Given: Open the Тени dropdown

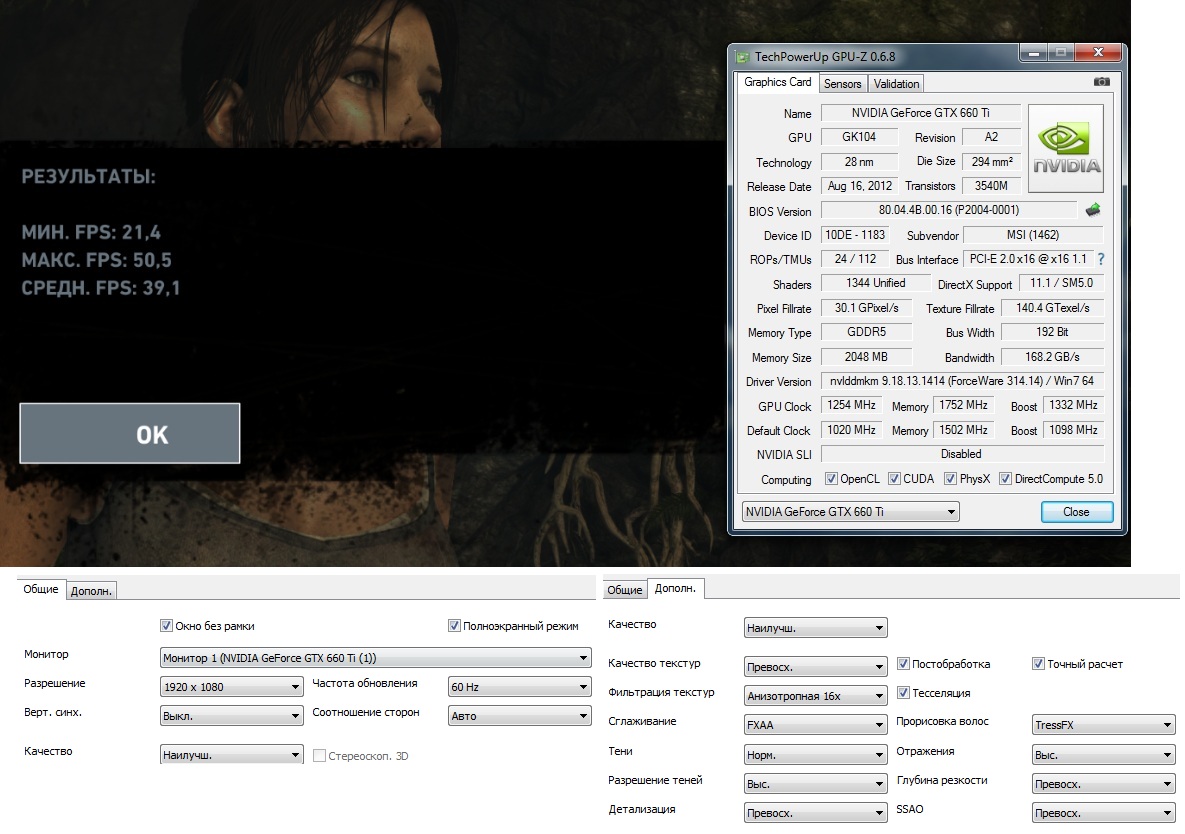Looking at the screenshot, I should (815, 755).
